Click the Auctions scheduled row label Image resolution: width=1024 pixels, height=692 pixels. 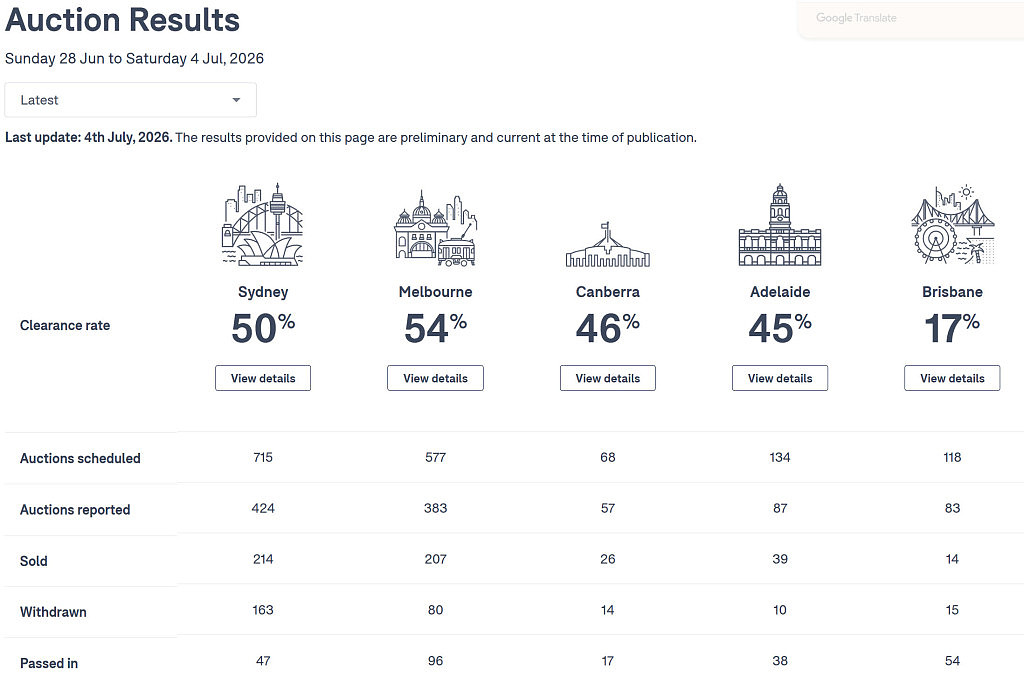tap(80, 458)
